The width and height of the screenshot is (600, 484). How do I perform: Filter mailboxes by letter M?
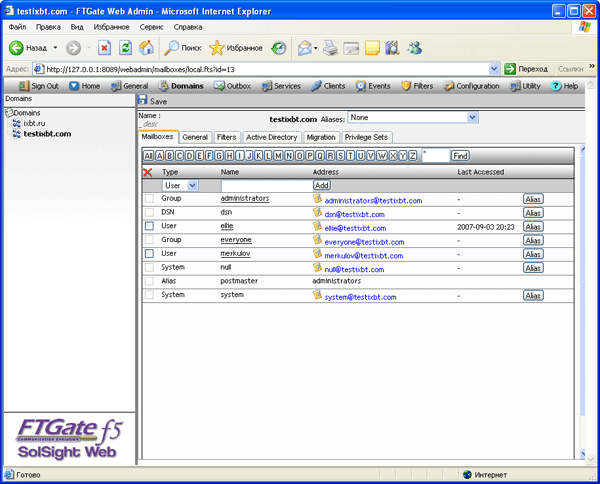click(x=278, y=156)
